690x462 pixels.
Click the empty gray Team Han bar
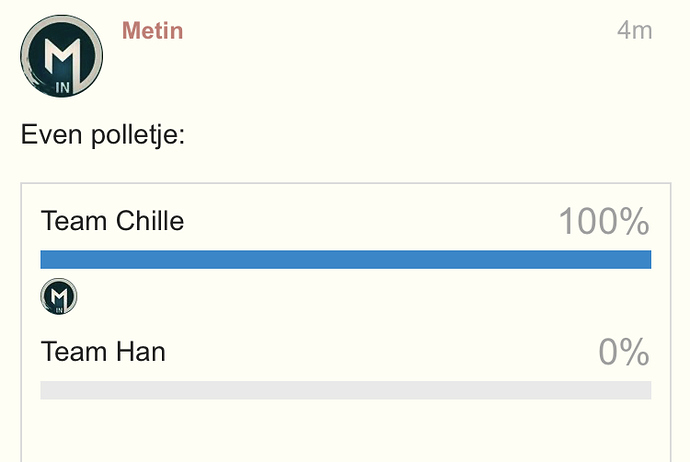click(345, 390)
